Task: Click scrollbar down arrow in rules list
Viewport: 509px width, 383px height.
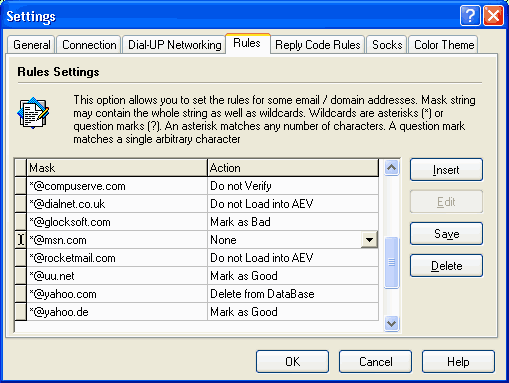Action: tap(392, 323)
